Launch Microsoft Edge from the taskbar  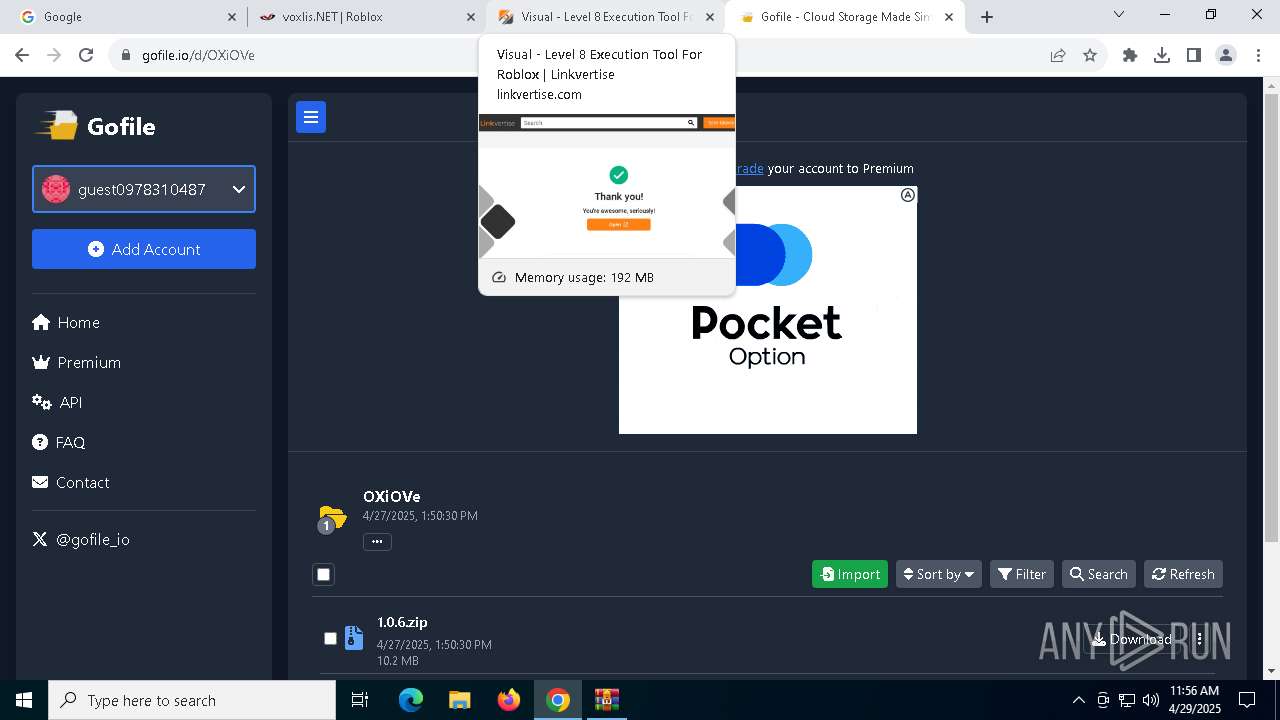[x=411, y=700]
